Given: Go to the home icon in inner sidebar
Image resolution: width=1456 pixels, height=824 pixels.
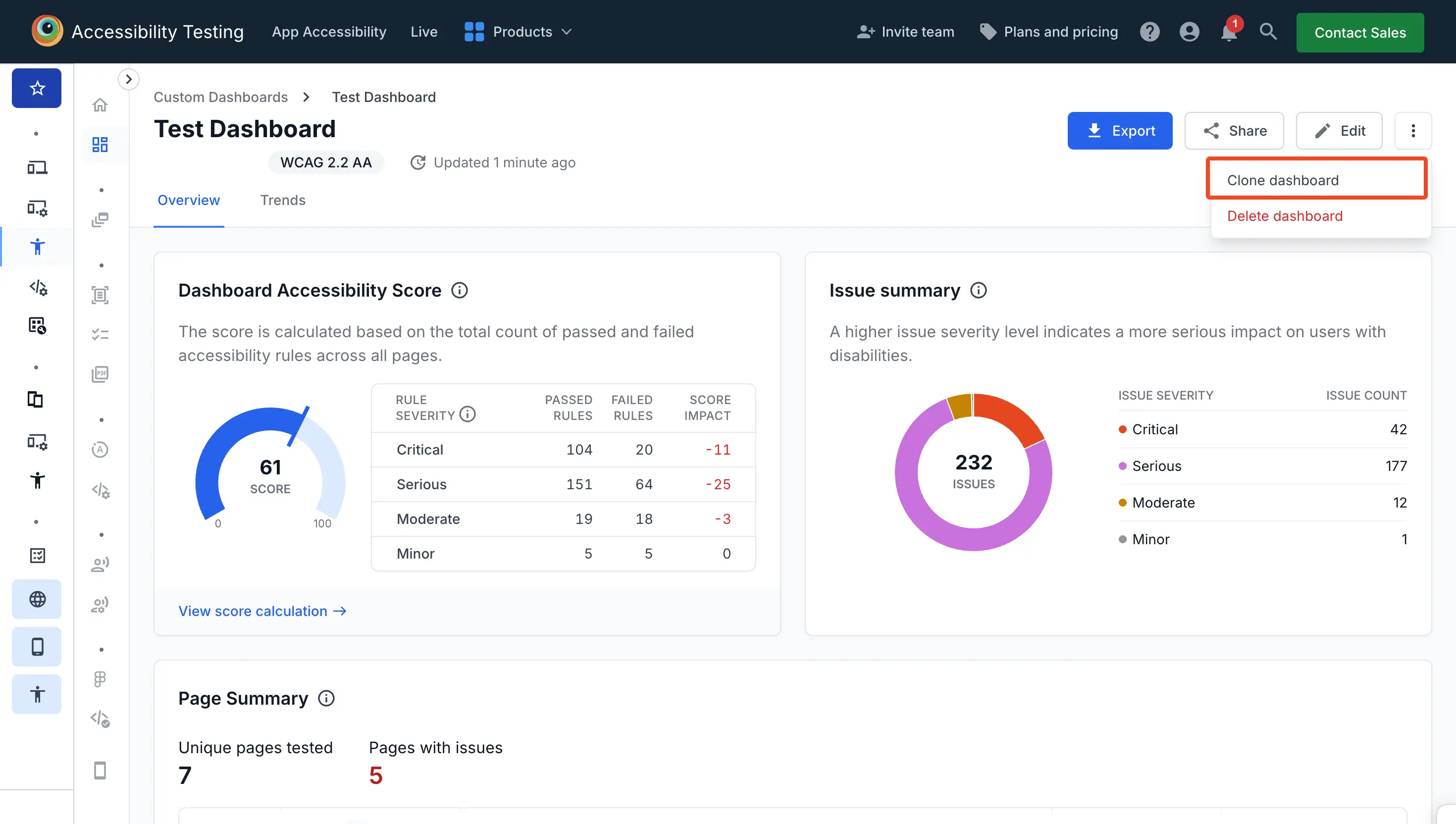Looking at the screenshot, I should 100,104.
